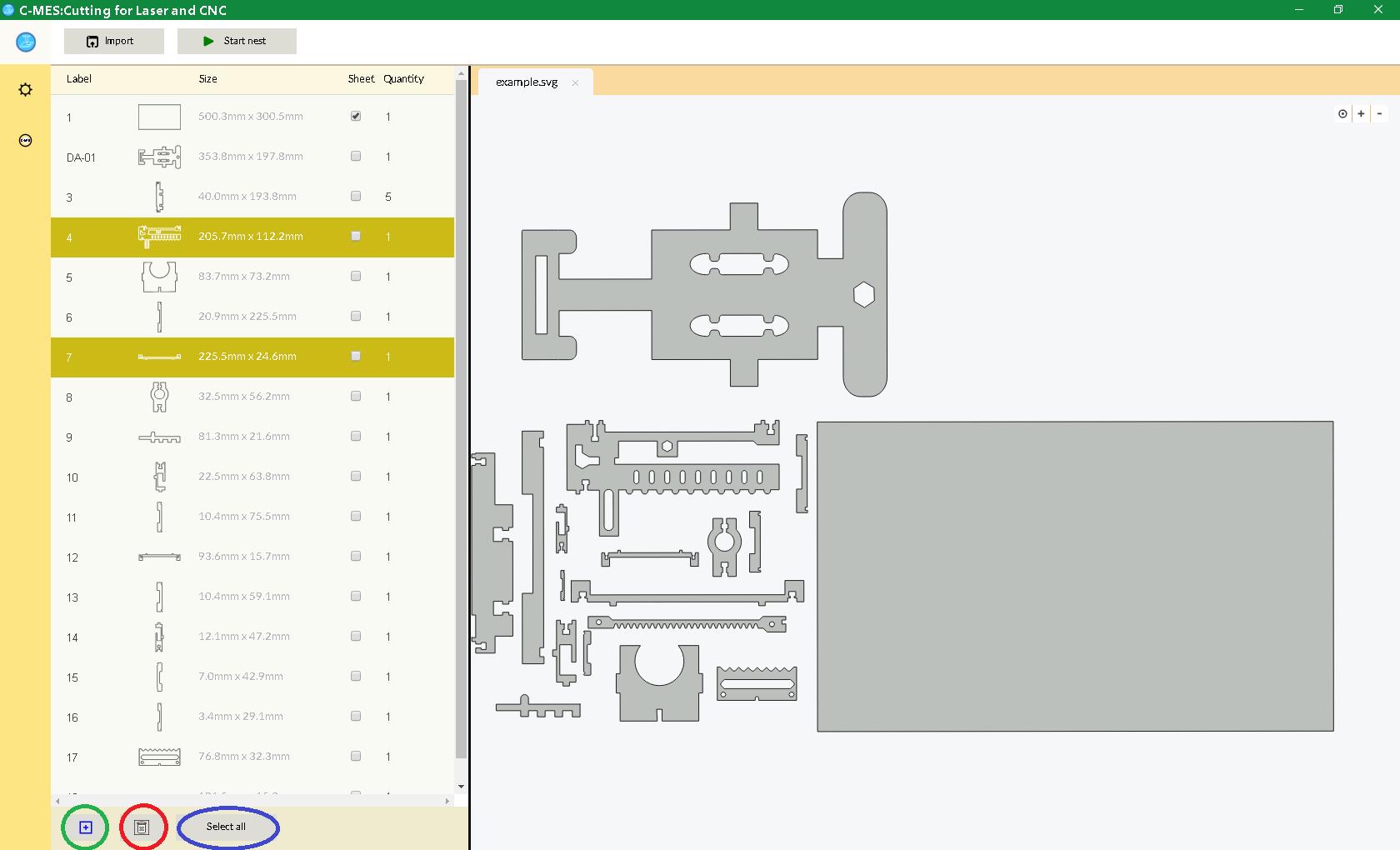Click Quantity column header
Image resolution: width=1400 pixels, height=850 pixels.
(x=404, y=79)
